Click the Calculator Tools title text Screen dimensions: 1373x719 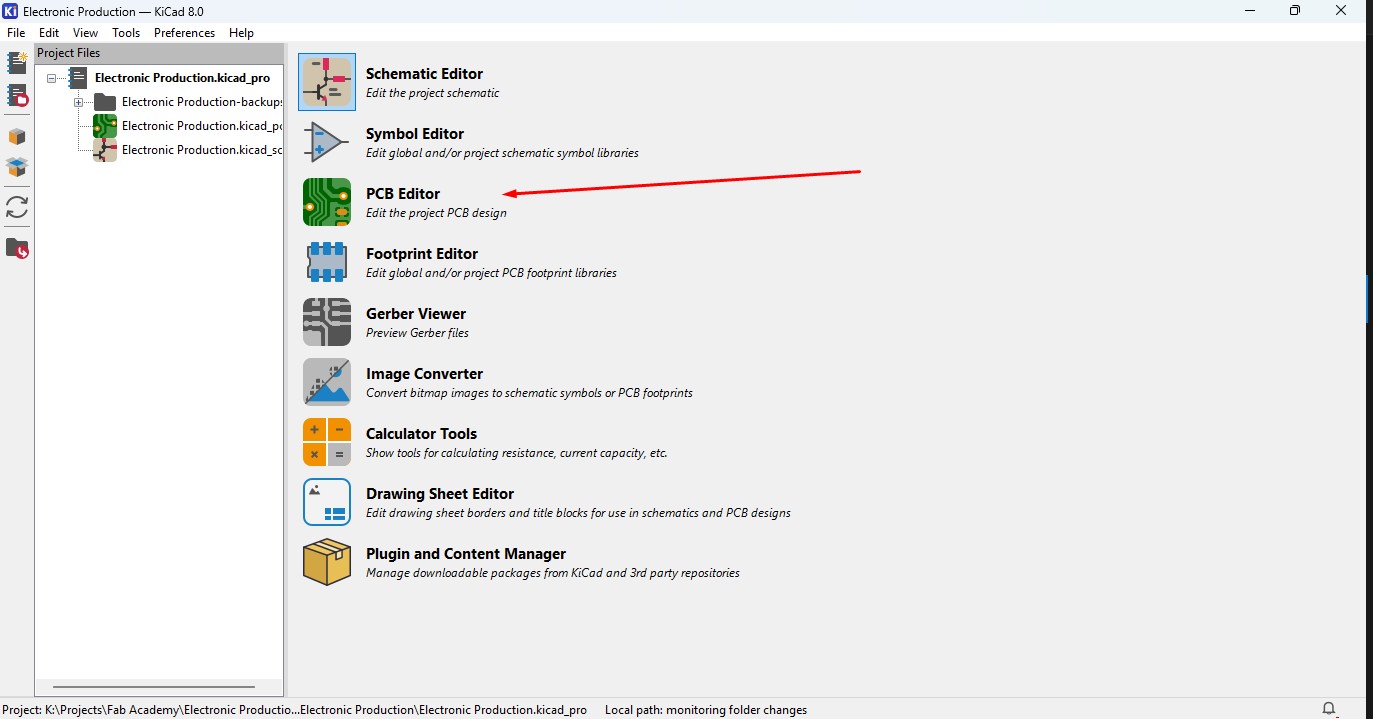pos(421,434)
